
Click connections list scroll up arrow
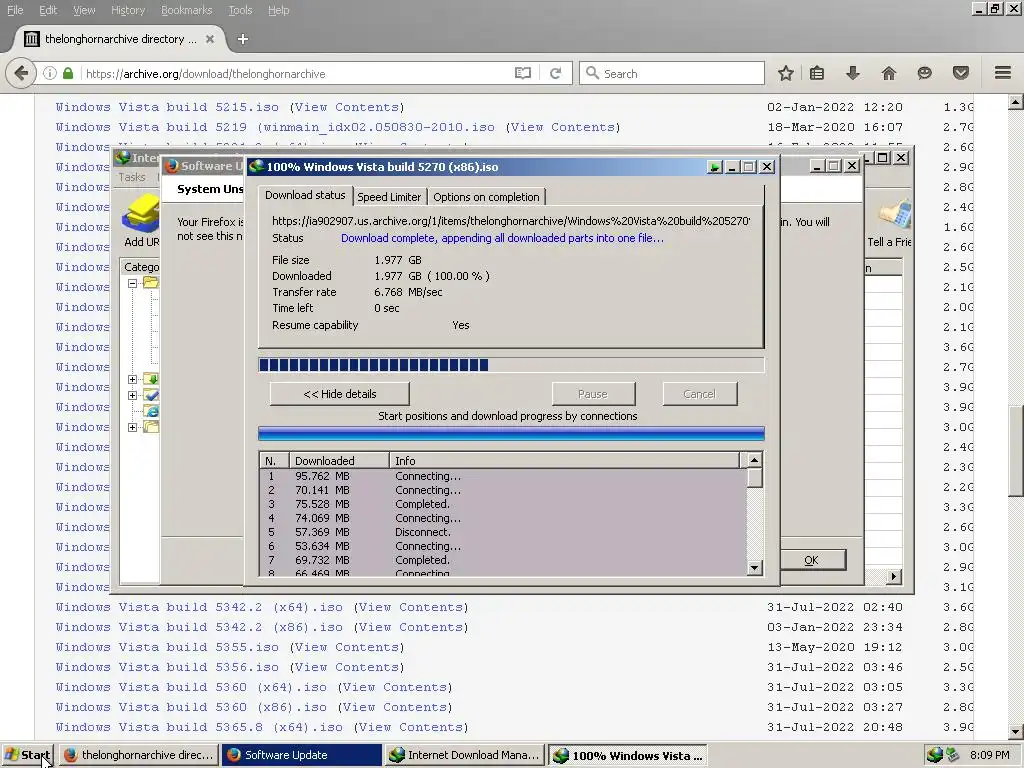[x=754, y=460]
